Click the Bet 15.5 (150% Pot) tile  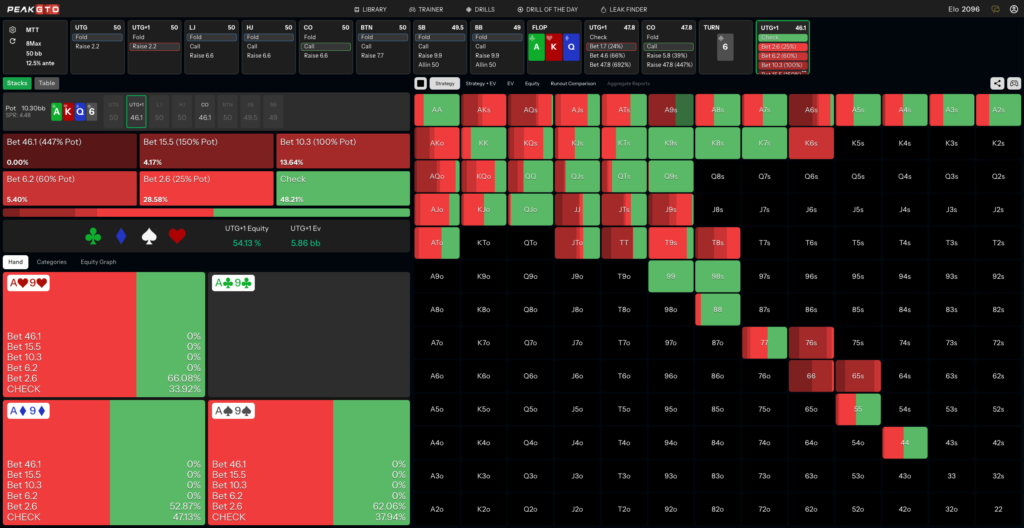(x=206, y=151)
